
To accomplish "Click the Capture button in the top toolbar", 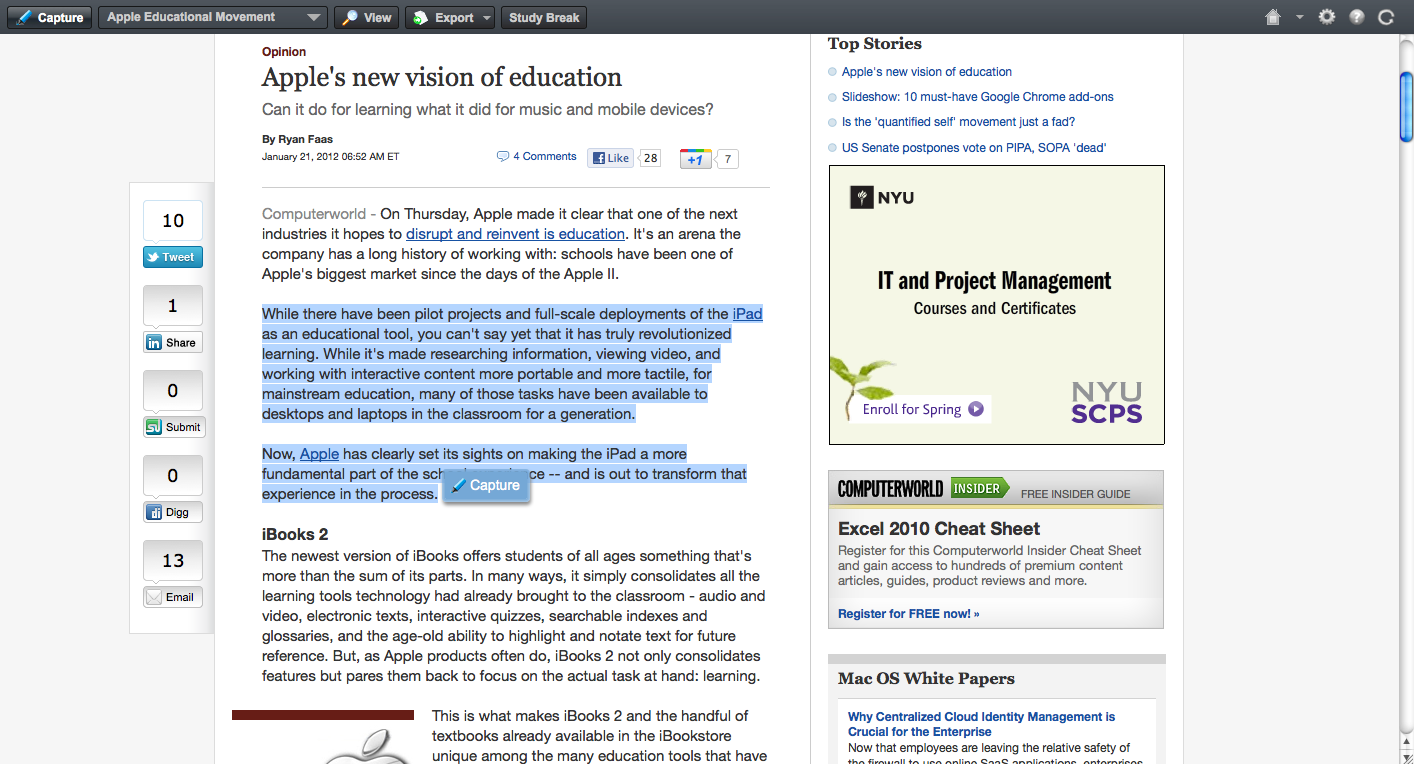I will coord(50,18).
